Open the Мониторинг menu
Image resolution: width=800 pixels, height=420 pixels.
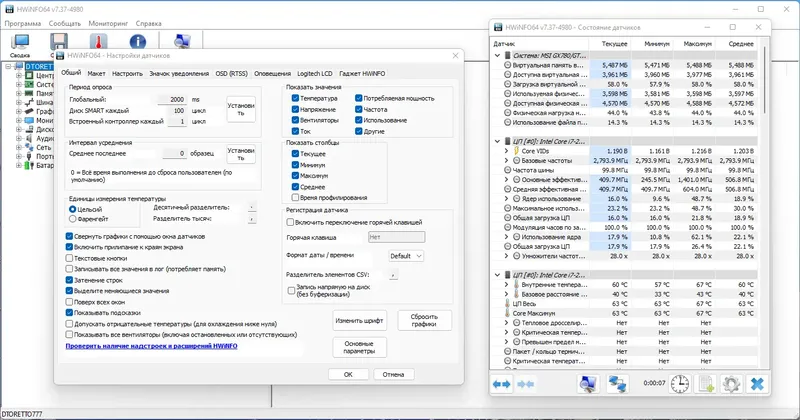(108, 23)
